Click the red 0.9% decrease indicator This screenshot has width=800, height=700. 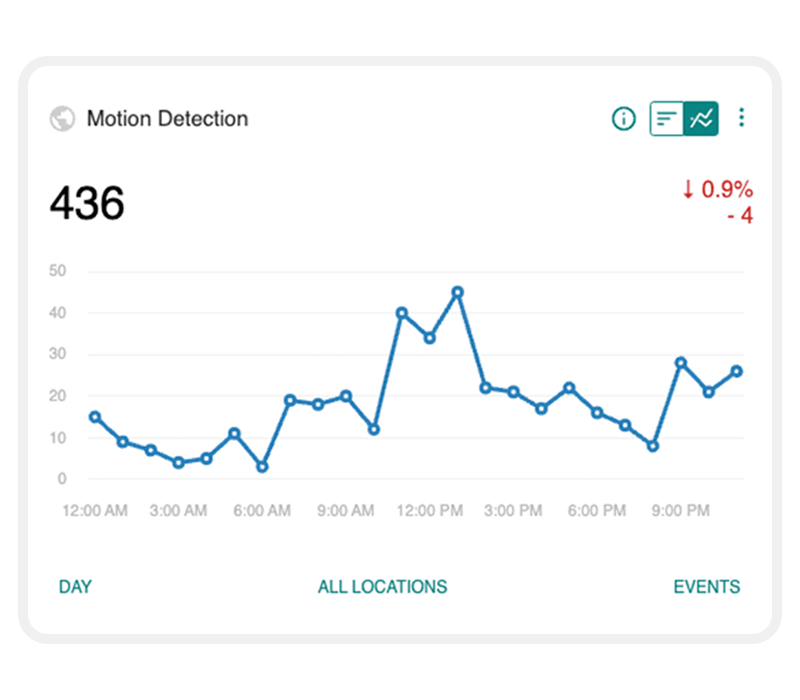tap(718, 189)
